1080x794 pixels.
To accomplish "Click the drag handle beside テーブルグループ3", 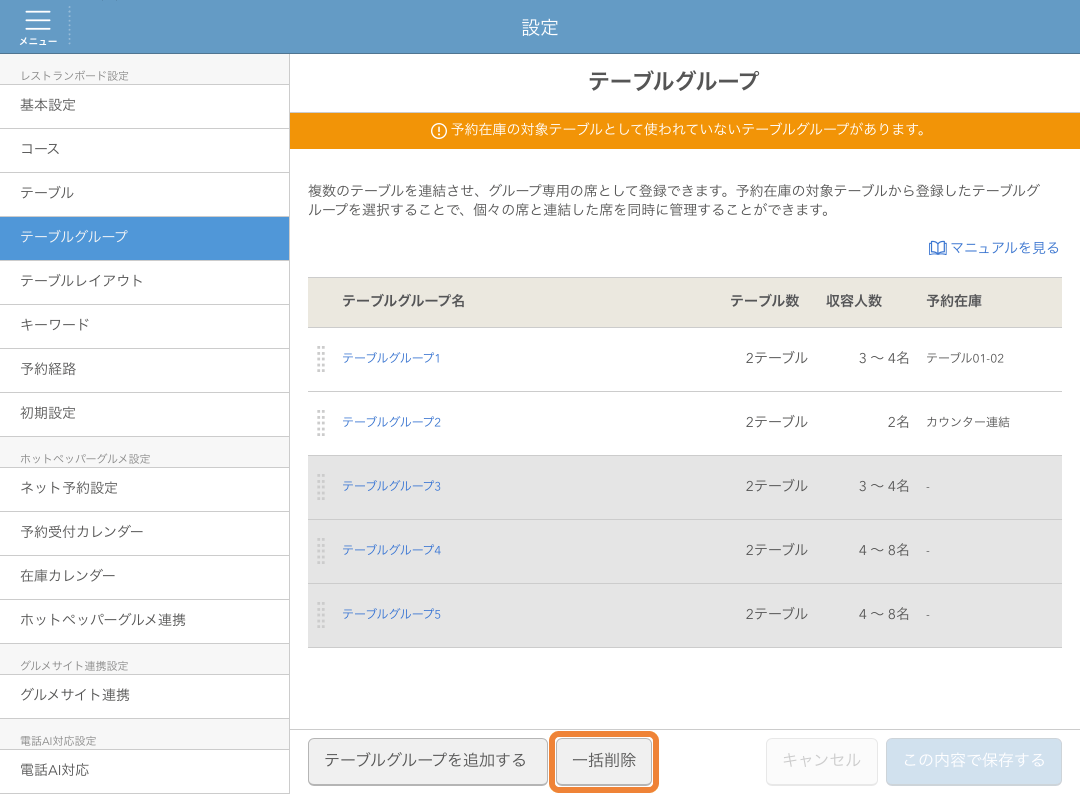I will click(321, 486).
